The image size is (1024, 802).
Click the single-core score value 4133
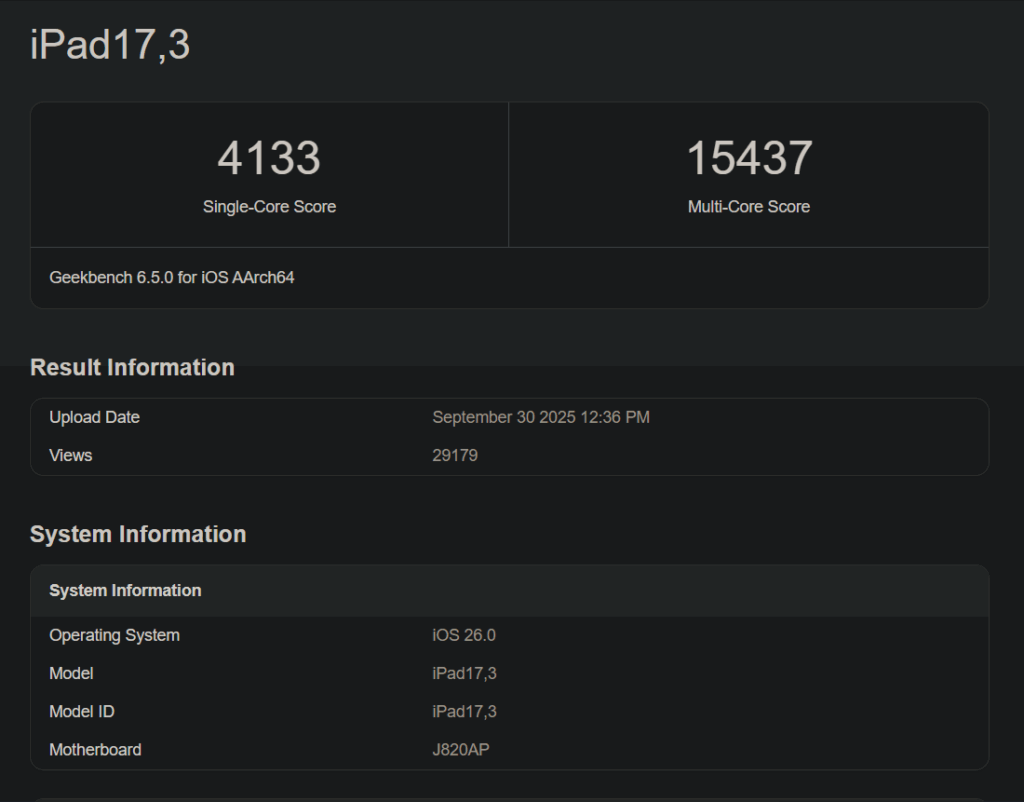(269, 158)
